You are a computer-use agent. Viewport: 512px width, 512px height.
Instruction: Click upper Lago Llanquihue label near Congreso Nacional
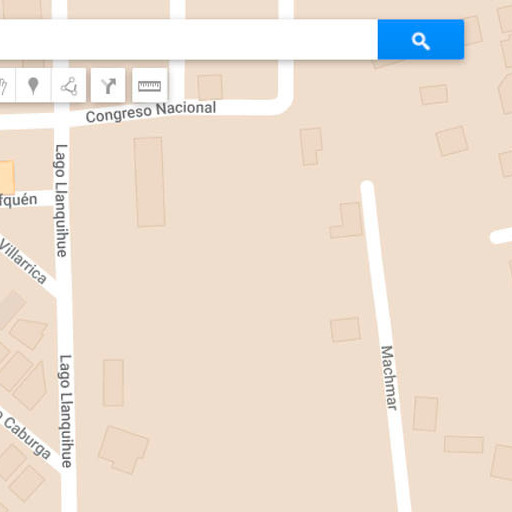[61, 200]
